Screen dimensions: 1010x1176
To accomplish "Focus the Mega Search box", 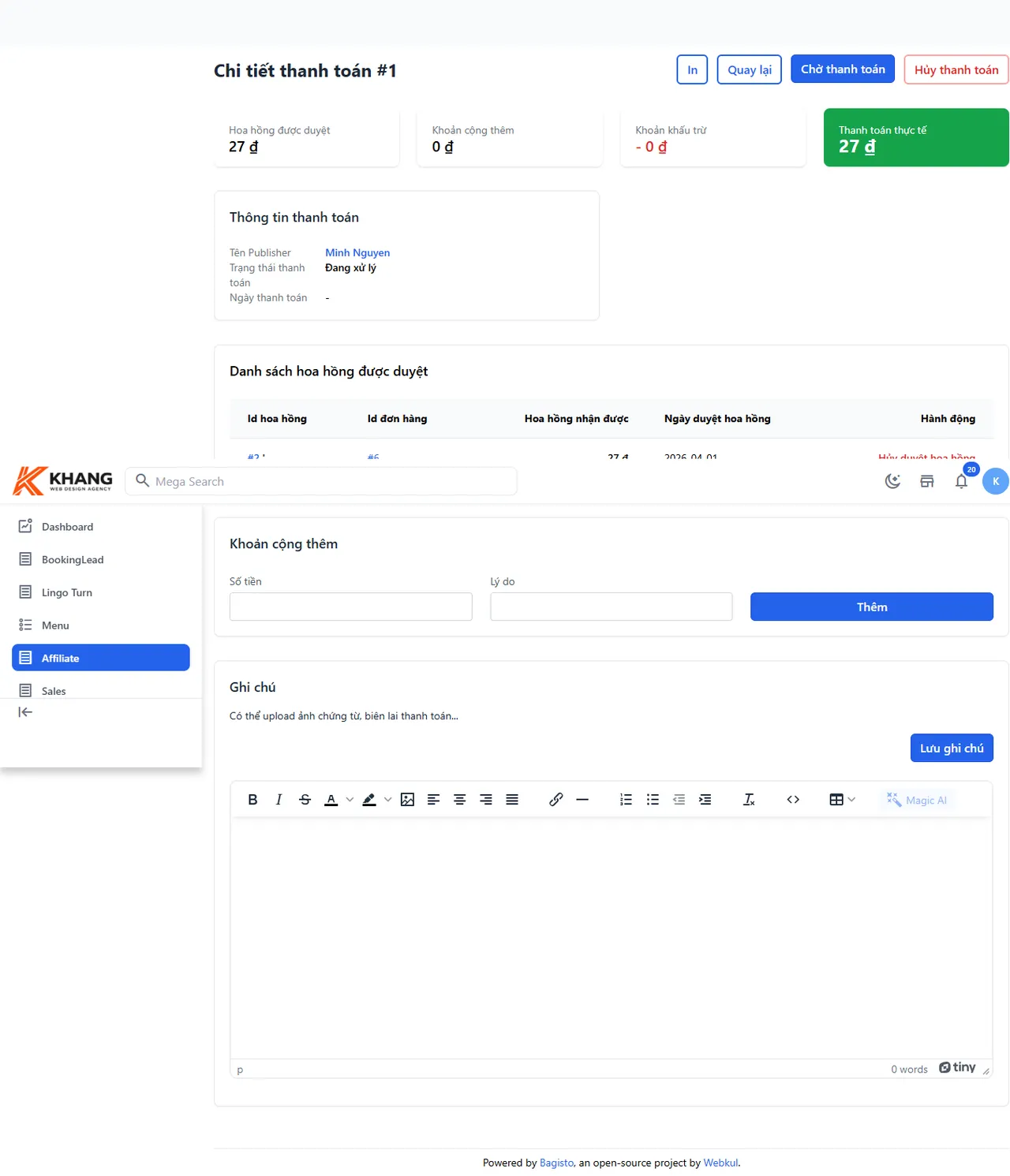I will tap(321, 481).
